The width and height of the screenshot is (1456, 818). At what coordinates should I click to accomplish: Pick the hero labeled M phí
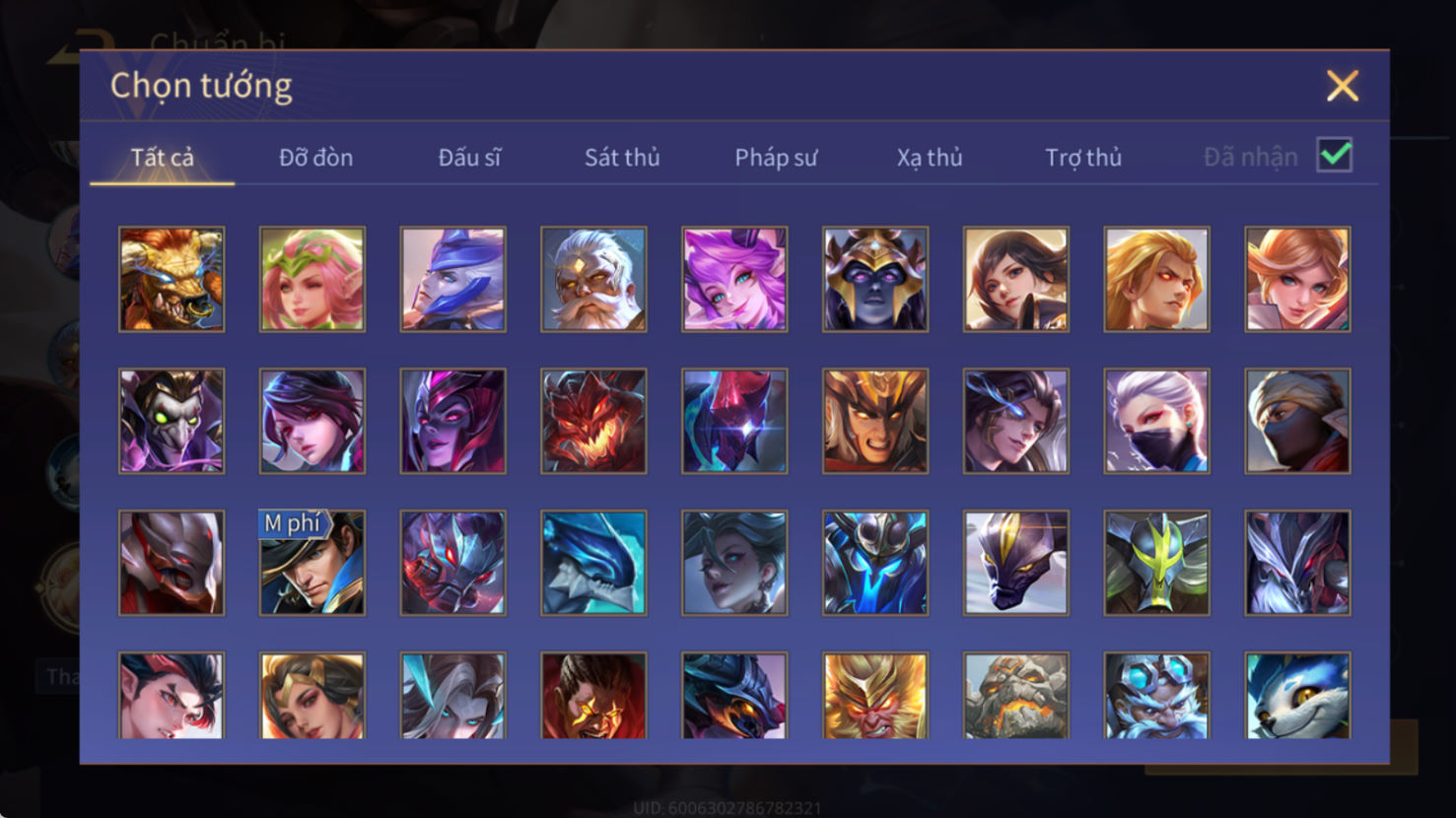tap(312, 563)
